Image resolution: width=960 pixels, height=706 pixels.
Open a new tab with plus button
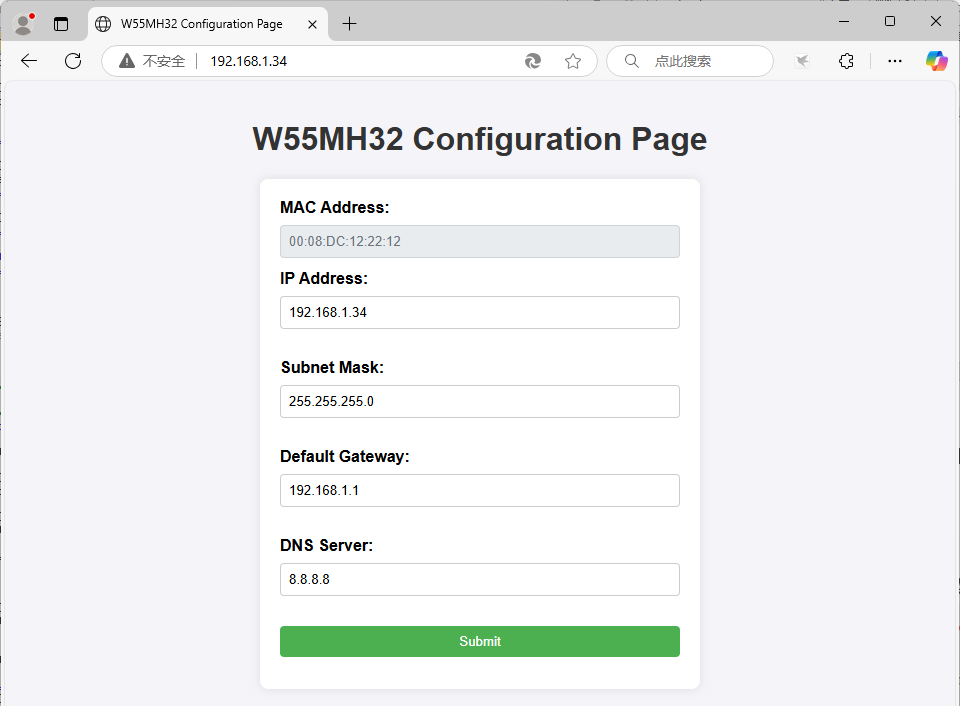(x=349, y=24)
